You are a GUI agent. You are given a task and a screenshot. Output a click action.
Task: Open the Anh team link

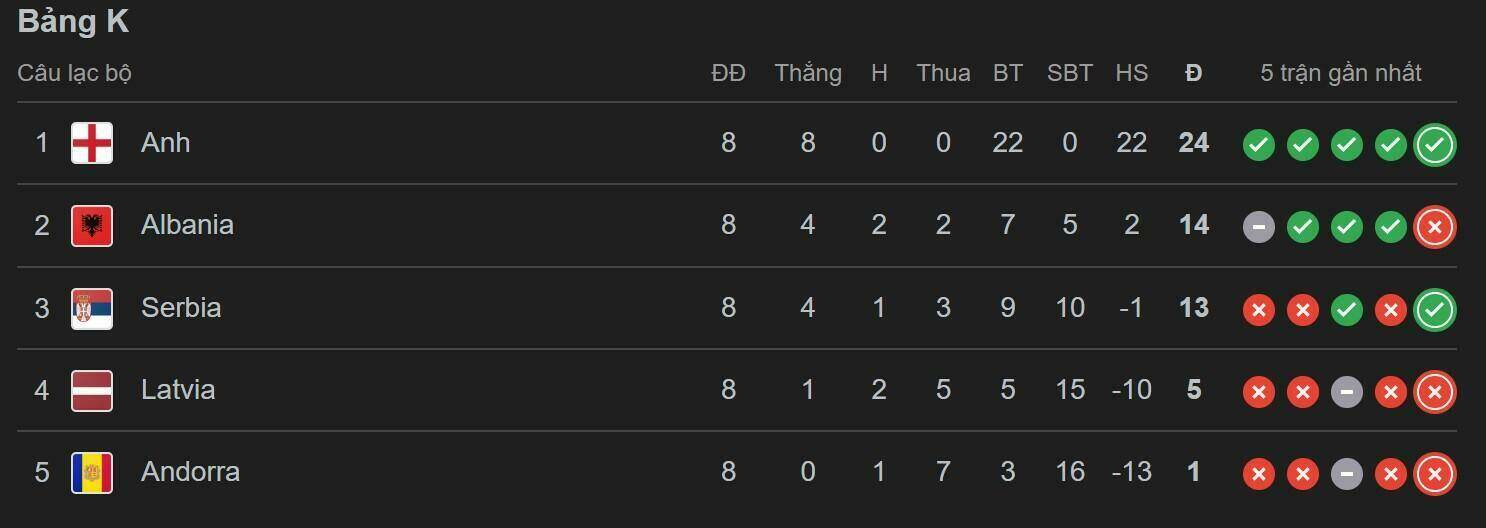pyautogui.click(x=165, y=143)
